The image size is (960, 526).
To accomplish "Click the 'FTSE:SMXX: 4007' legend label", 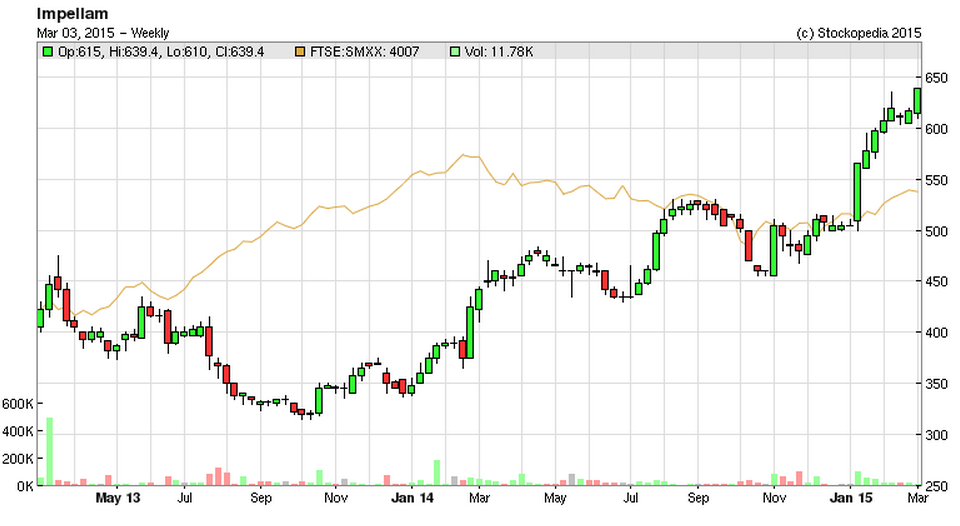I will pyautogui.click(x=365, y=52).
